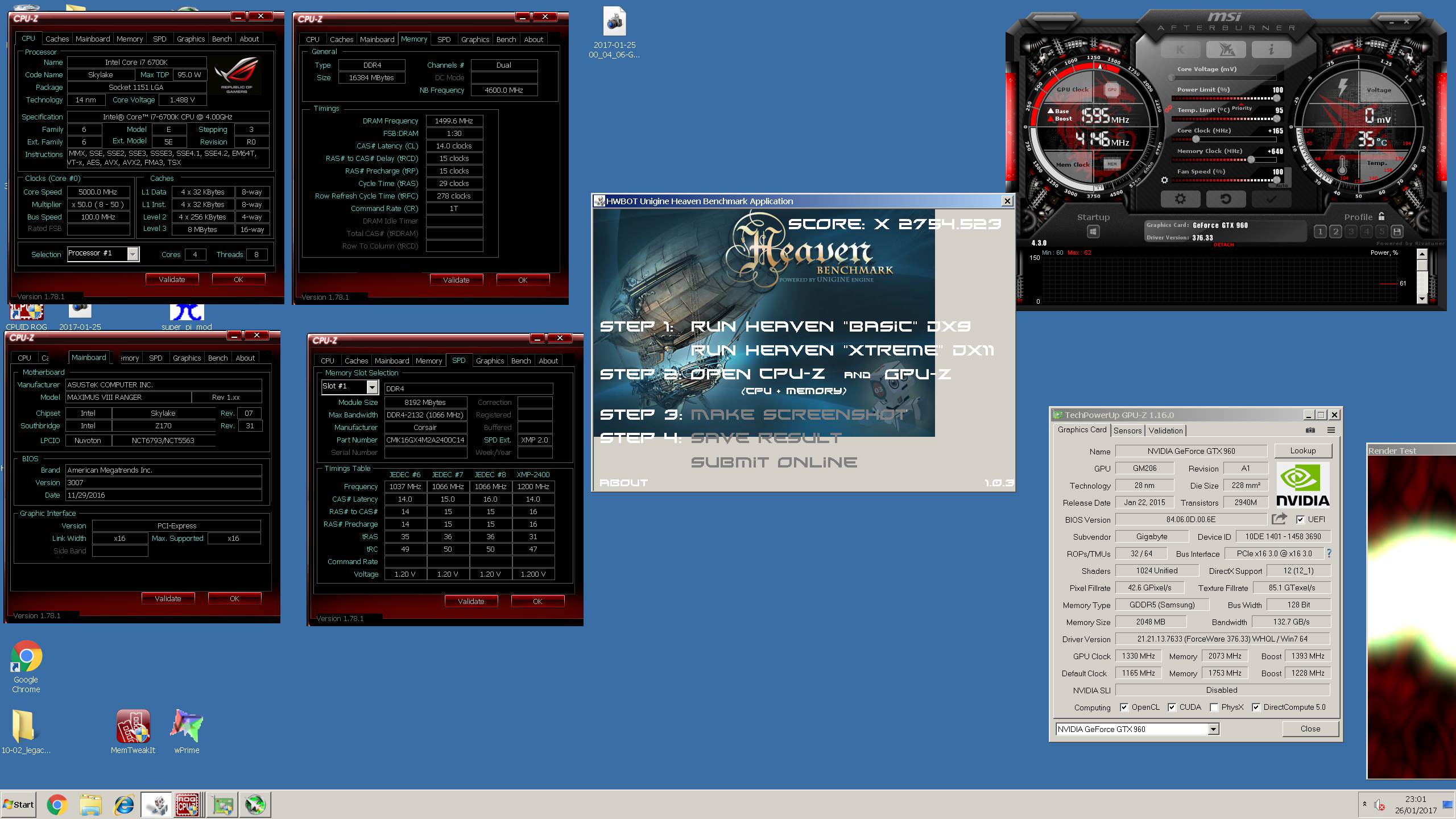Load Afterburner profile slot 1
Viewport: 1456px width, 819px height.
point(1320,231)
